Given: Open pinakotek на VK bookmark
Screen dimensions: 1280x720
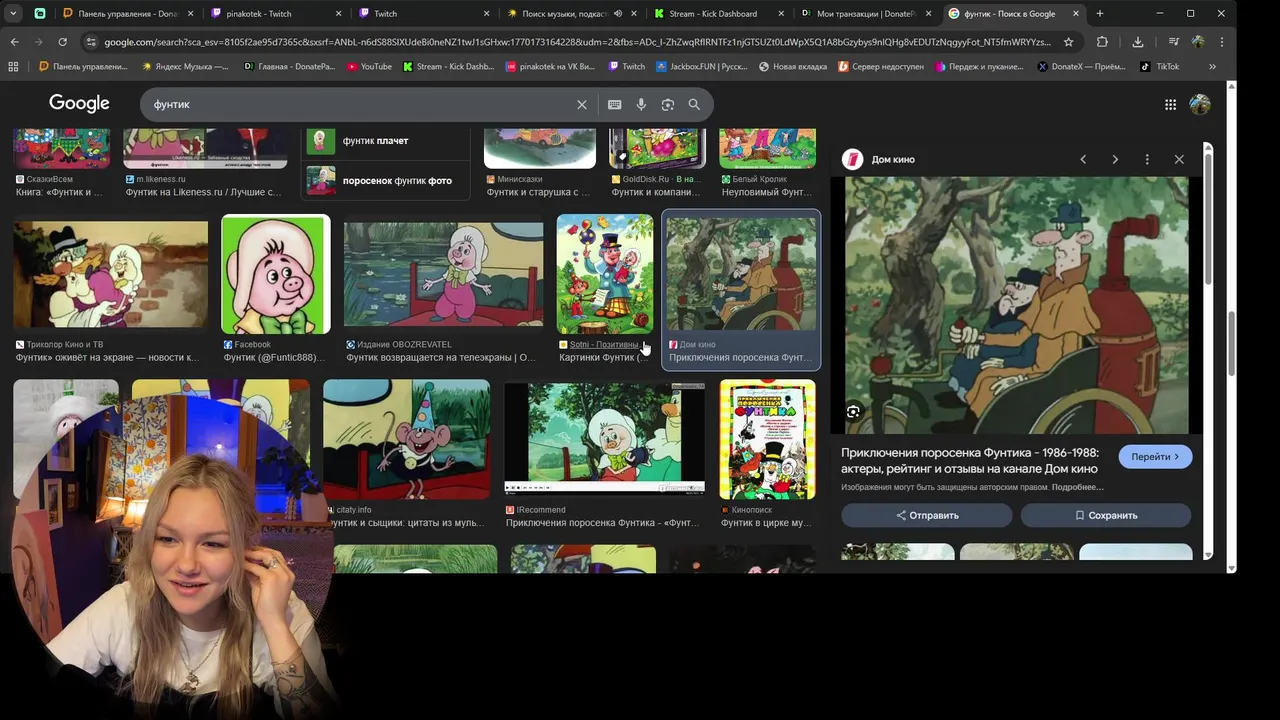Looking at the screenshot, I should (x=550, y=66).
